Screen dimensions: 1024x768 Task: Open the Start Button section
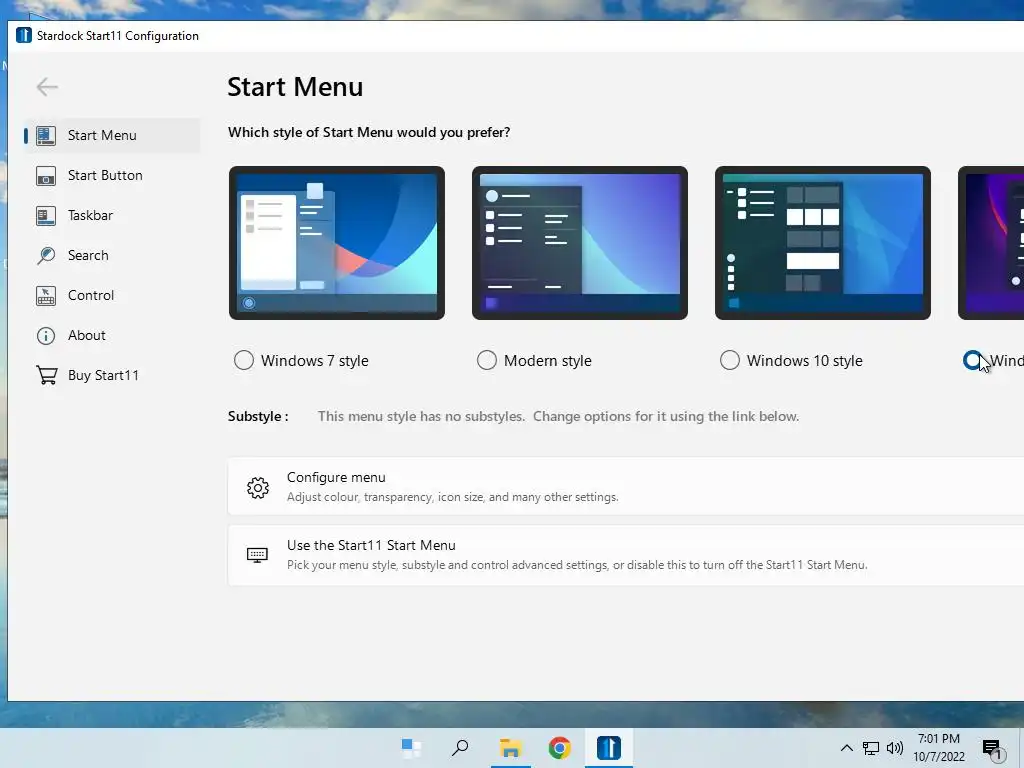tap(112, 176)
